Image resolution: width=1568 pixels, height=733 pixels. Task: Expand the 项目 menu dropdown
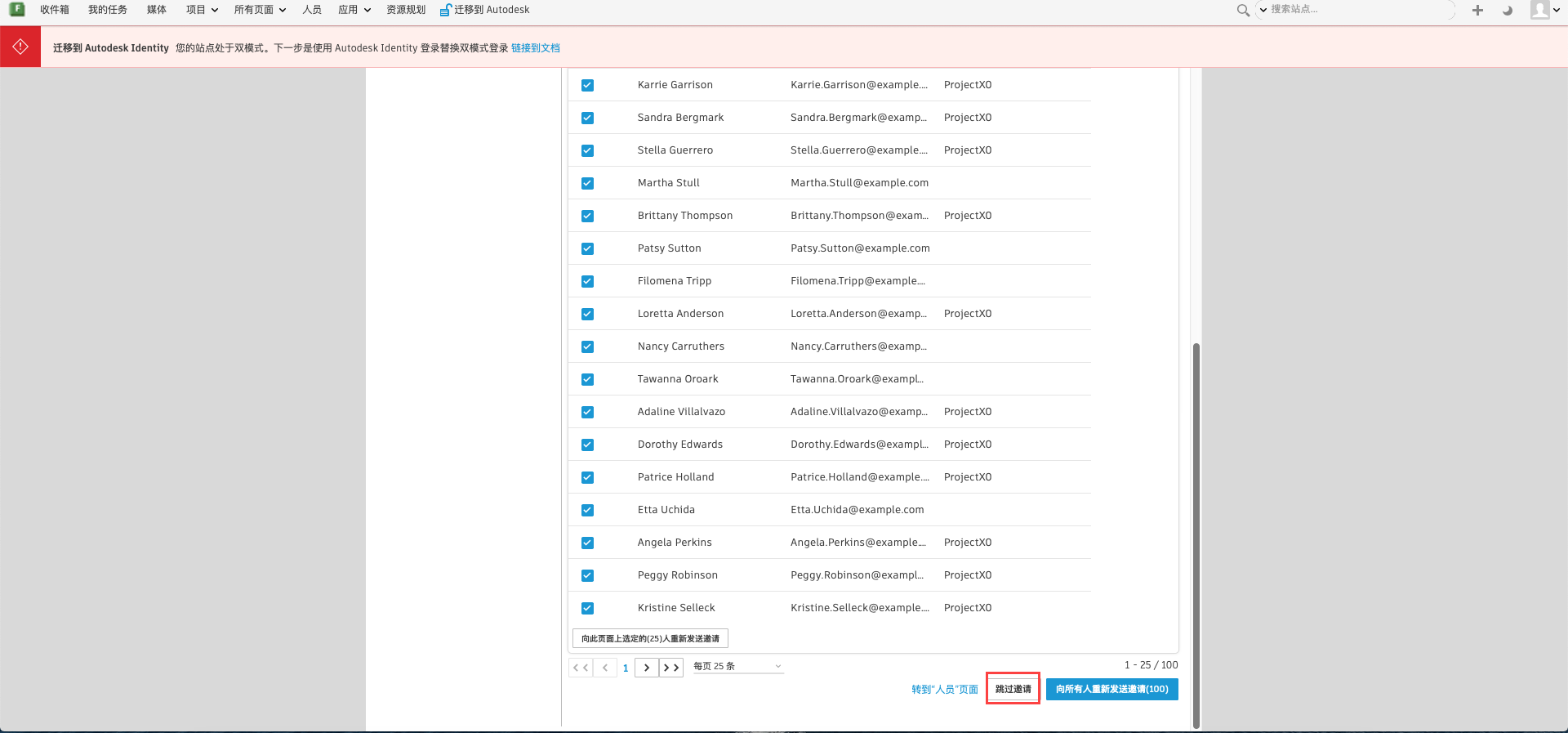tap(202, 10)
